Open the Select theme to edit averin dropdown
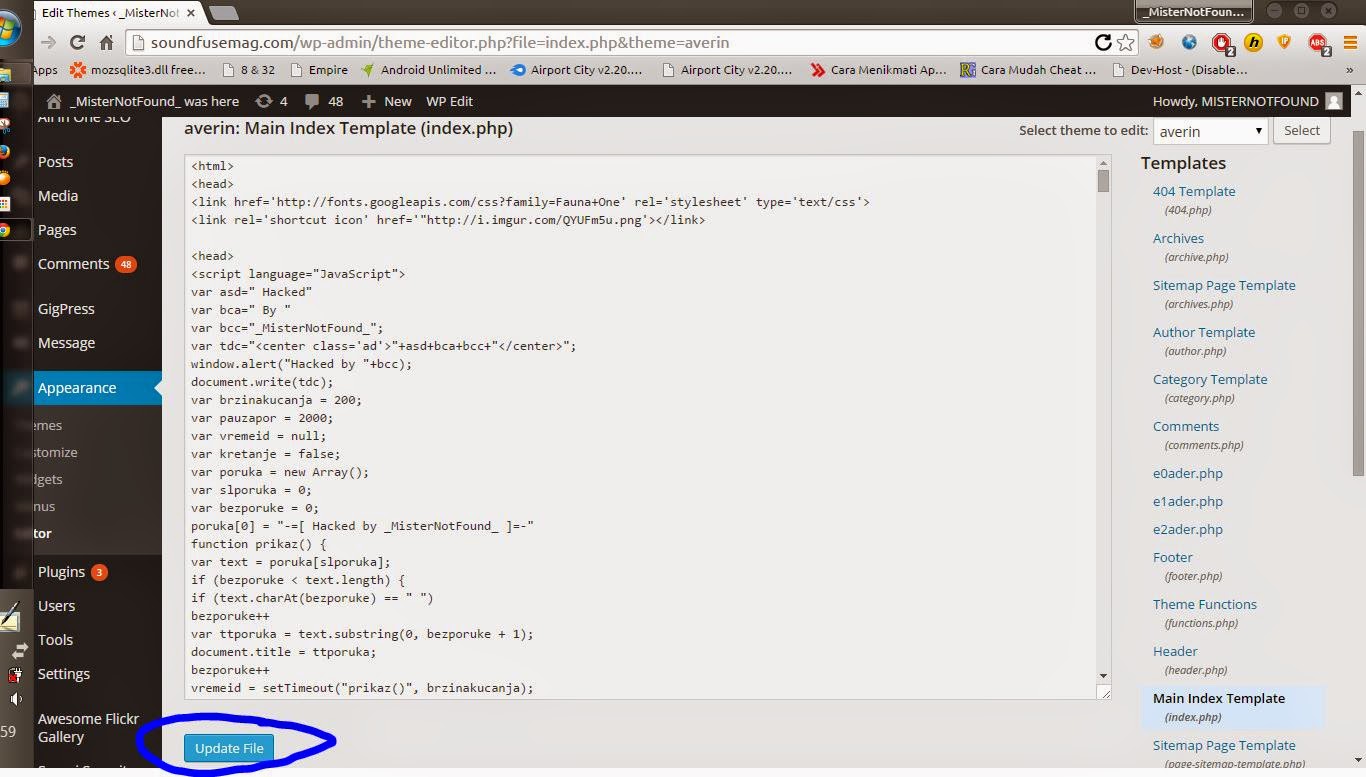Viewport: 1366px width, 777px height. coord(1210,130)
